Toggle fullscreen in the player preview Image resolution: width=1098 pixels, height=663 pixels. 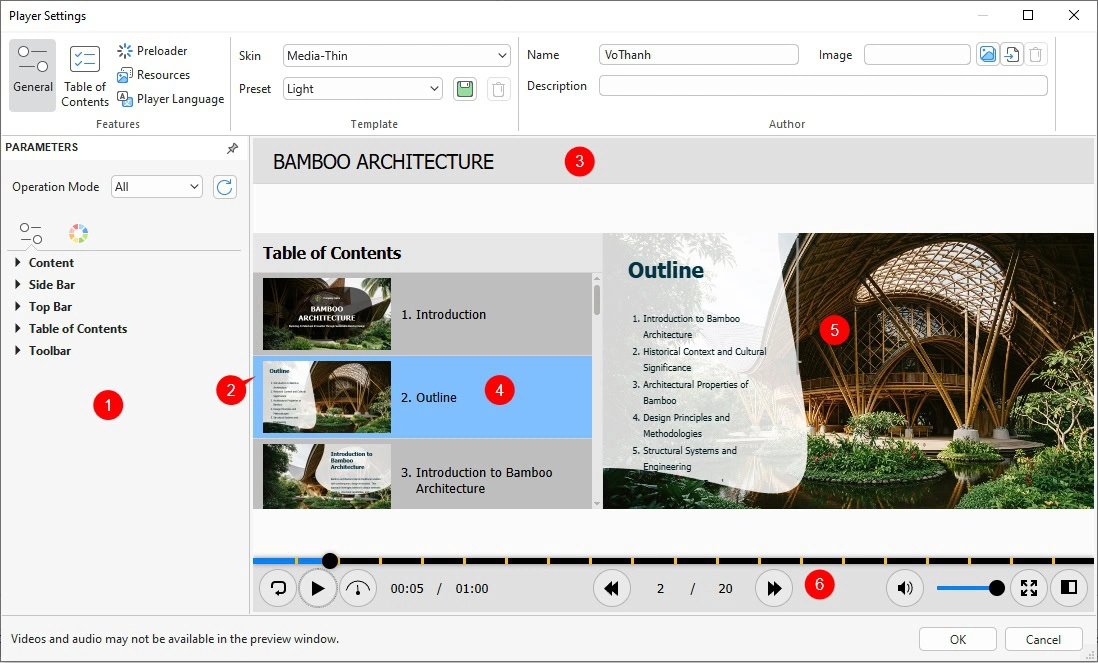(x=1028, y=588)
